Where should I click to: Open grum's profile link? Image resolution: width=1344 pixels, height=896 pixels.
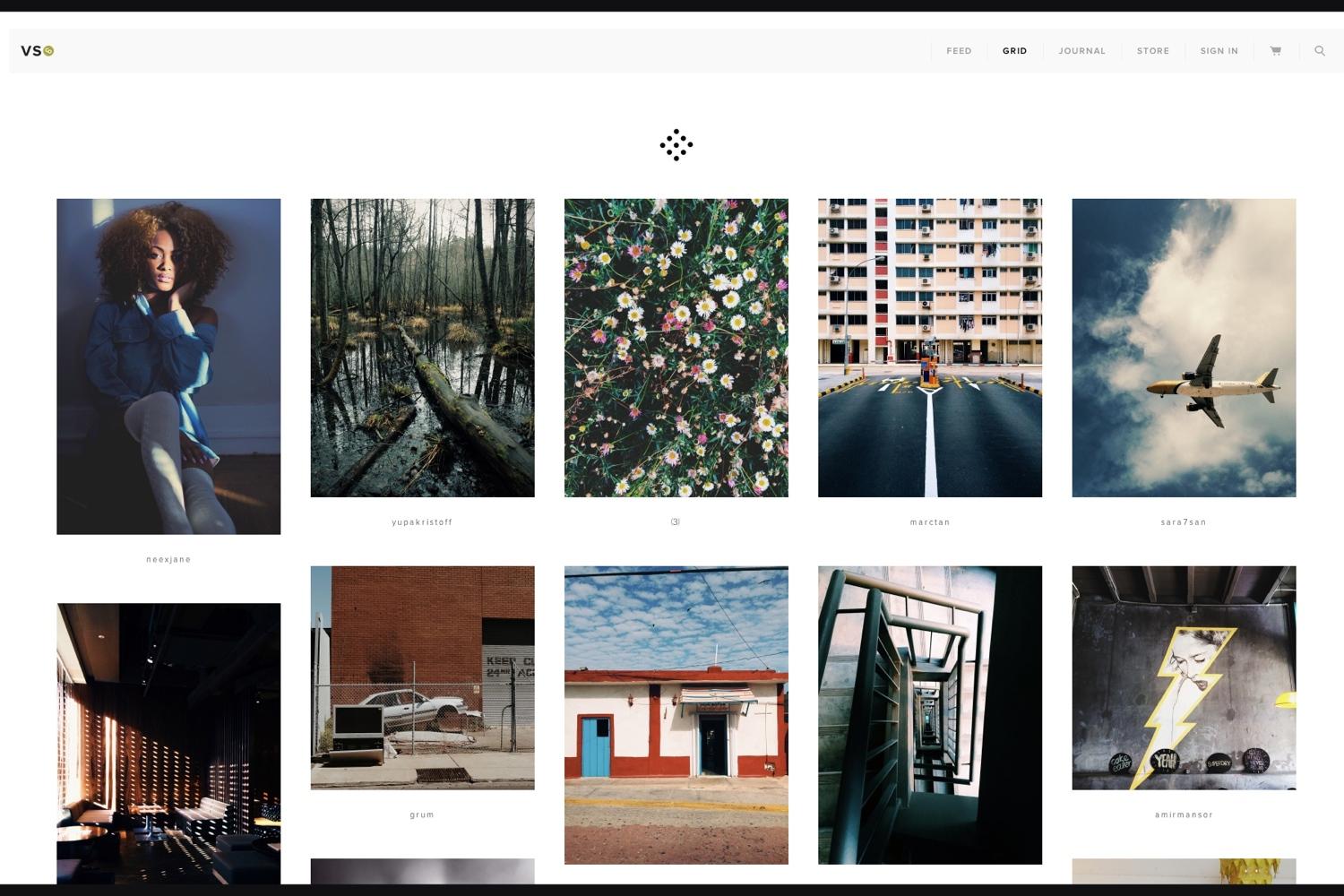point(421,814)
